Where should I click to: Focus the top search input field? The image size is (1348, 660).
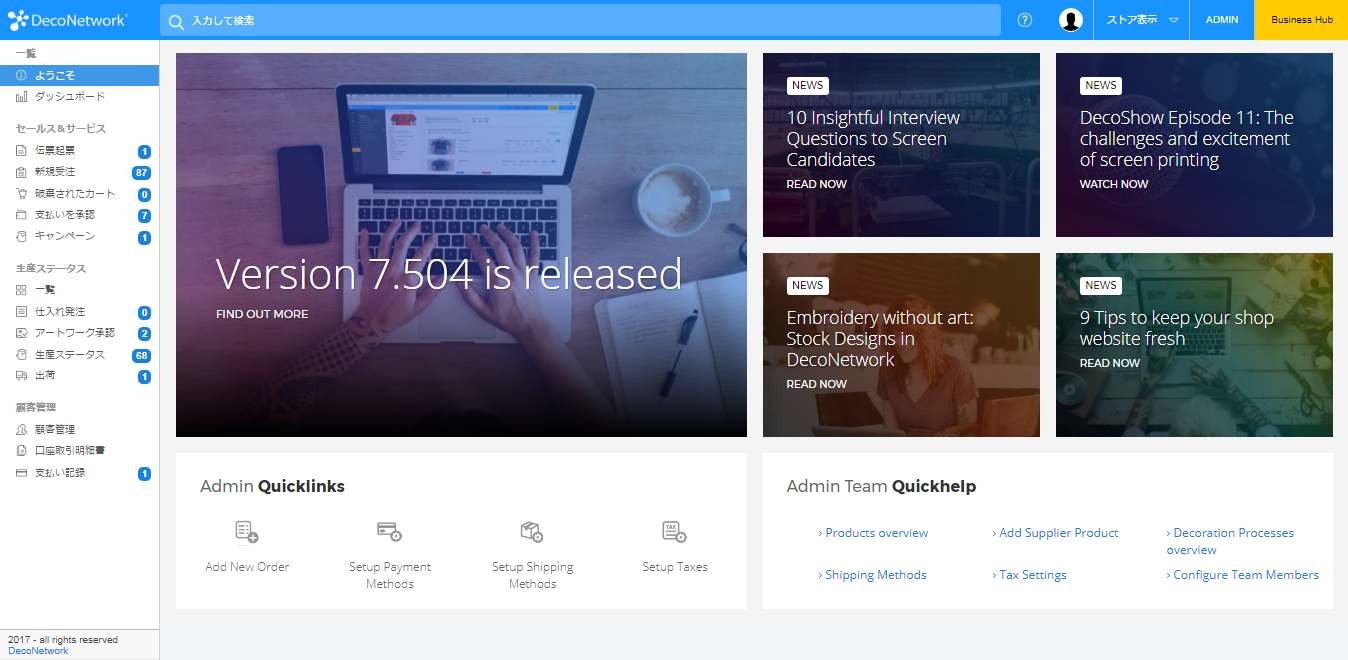tap(590, 20)
